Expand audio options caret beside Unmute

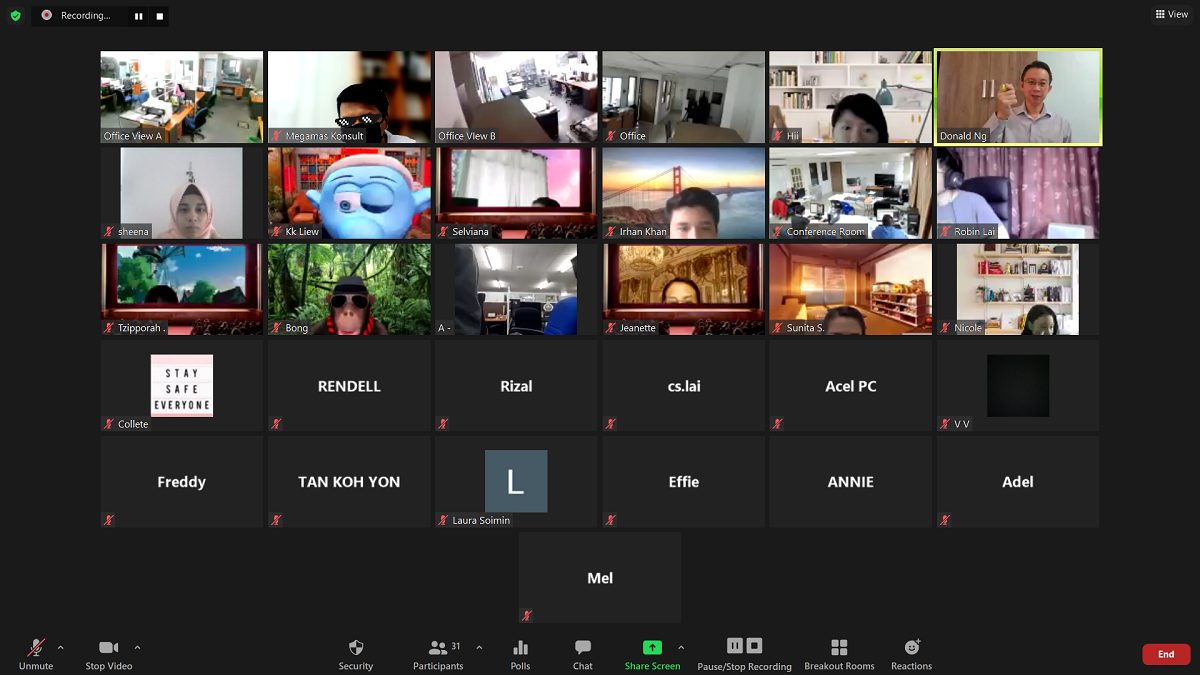click(x=60, y=647)
